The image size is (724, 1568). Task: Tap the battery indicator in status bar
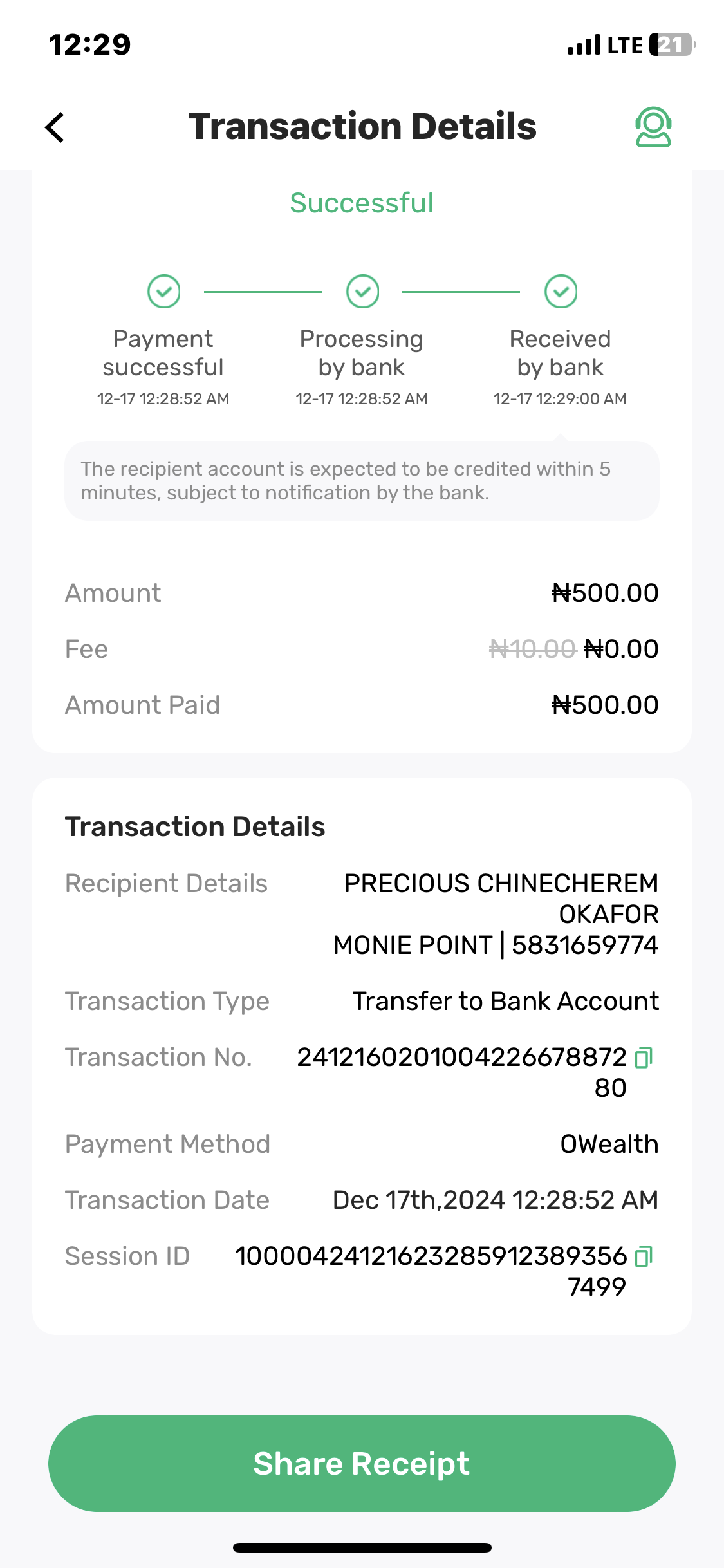pyautogui.click(x=672, y=45)
